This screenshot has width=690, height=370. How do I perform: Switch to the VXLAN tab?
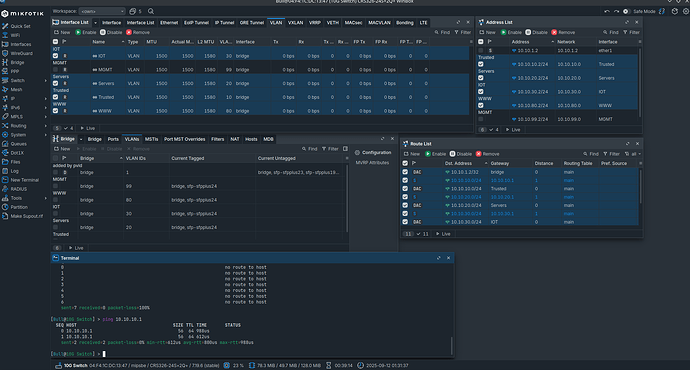[x=295, y=22]
